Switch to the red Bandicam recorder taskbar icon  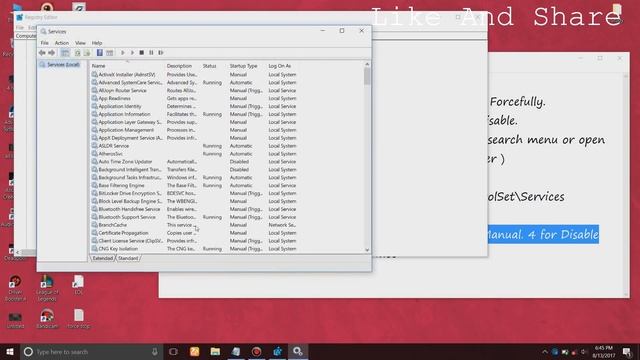tap(256, 351)
